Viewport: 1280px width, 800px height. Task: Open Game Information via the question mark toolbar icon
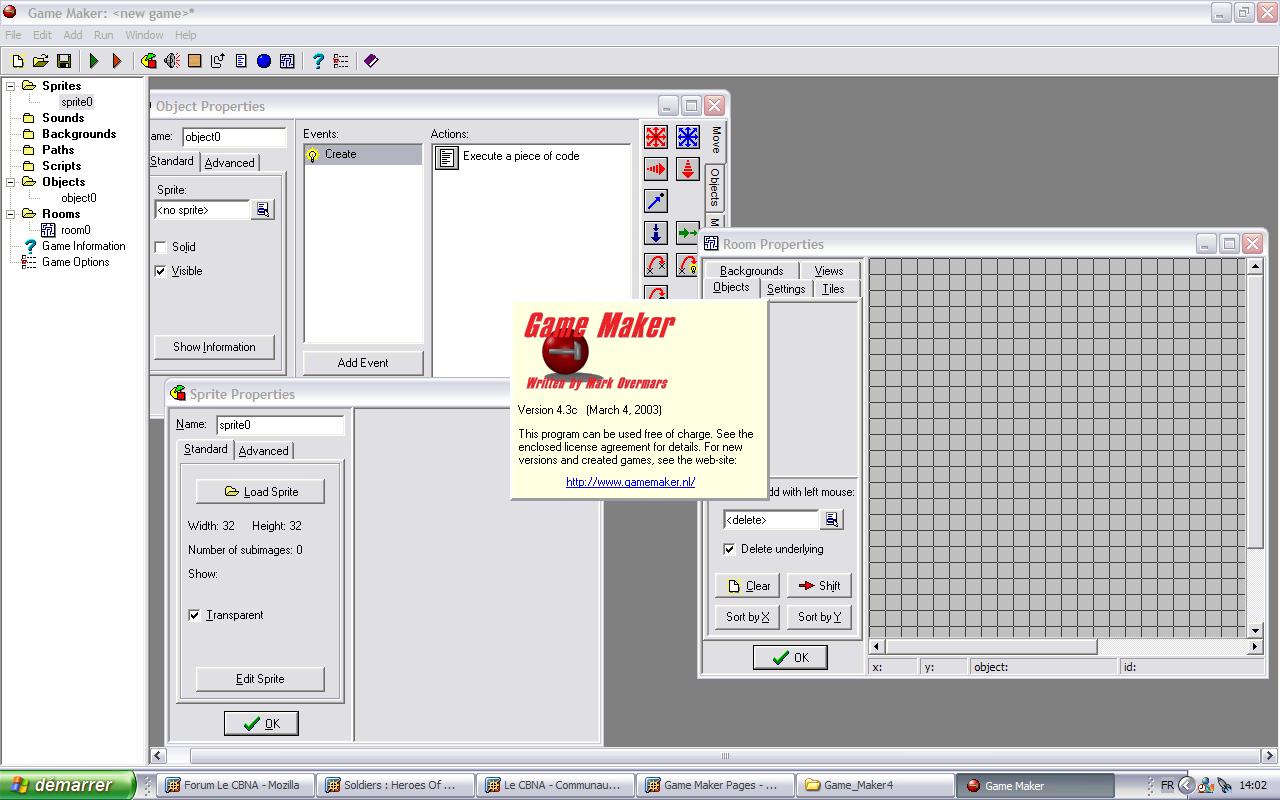point(318,61)
